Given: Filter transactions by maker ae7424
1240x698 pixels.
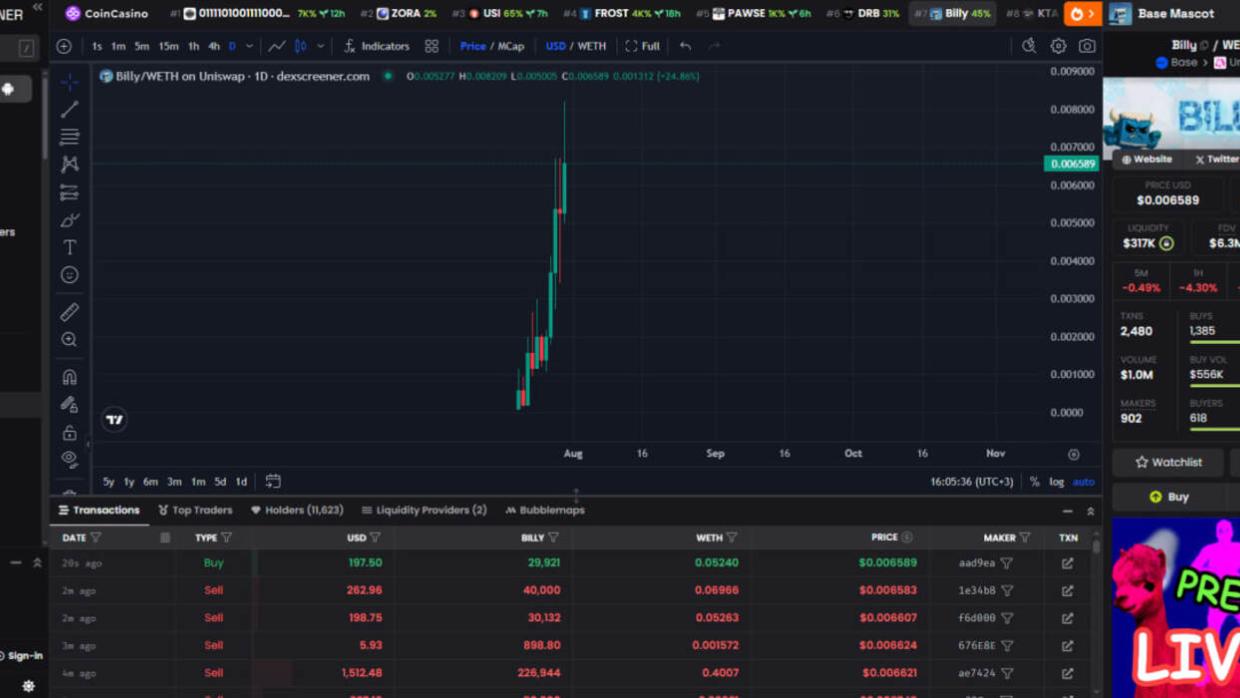Looking at the screenshot, I should (1007, 673).
